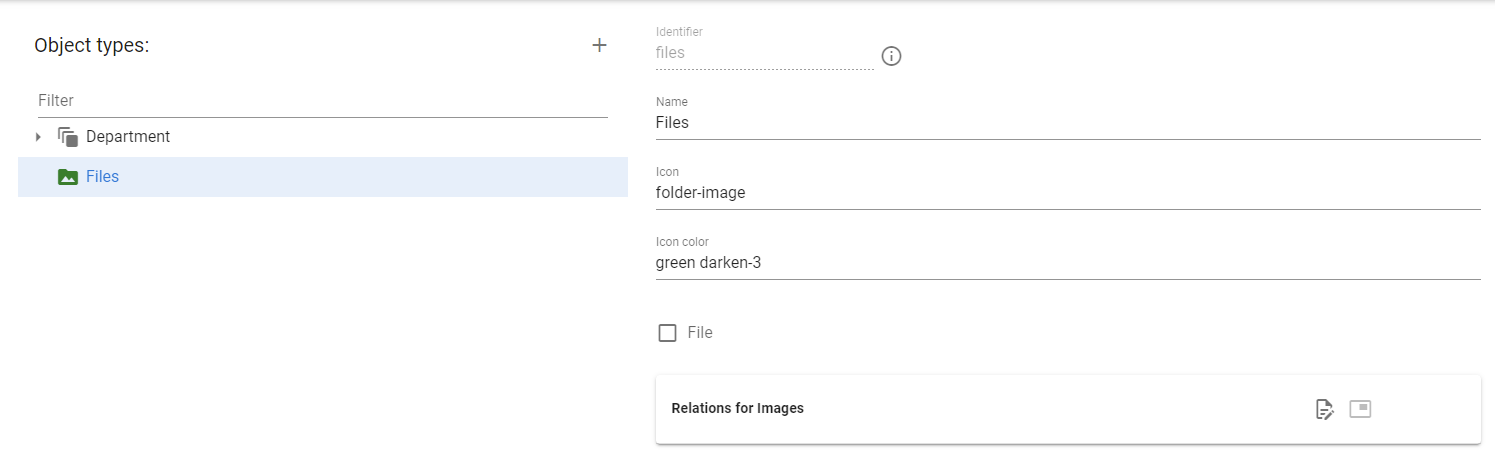Expand the Department tree node arrow
The width and height of the screenshot is (1495, 454).
pyautogui.click(x=38, y=137)
